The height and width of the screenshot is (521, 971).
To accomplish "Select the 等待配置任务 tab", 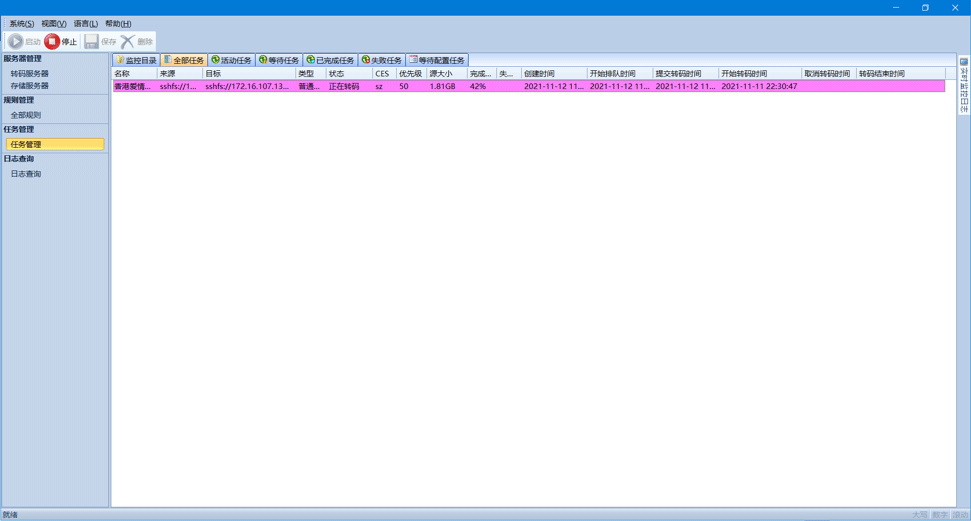I will (437, 60).
